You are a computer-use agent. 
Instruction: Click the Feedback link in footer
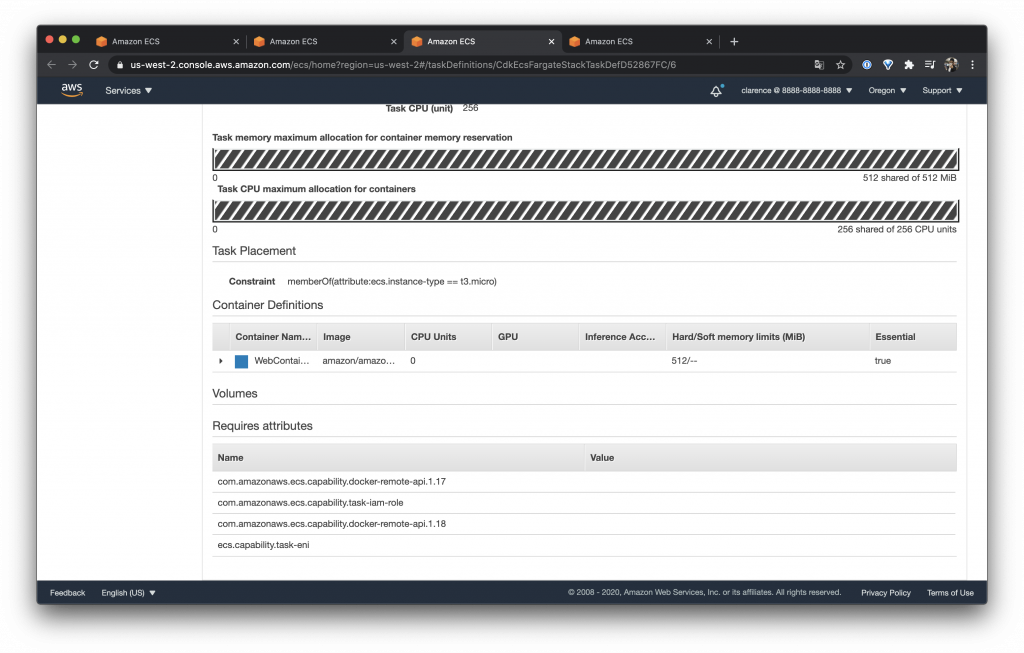67,593
